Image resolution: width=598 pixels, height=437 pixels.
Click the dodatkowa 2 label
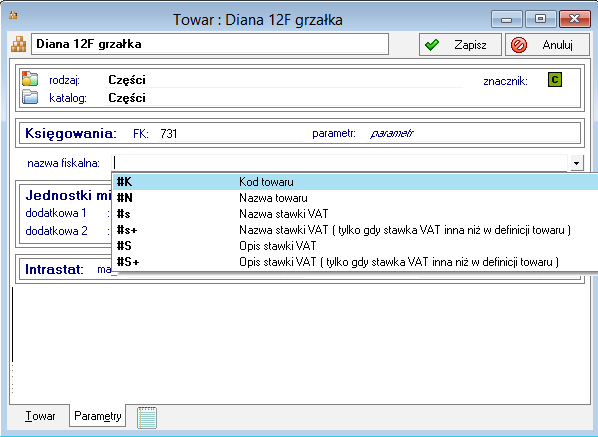click(56, 231)
